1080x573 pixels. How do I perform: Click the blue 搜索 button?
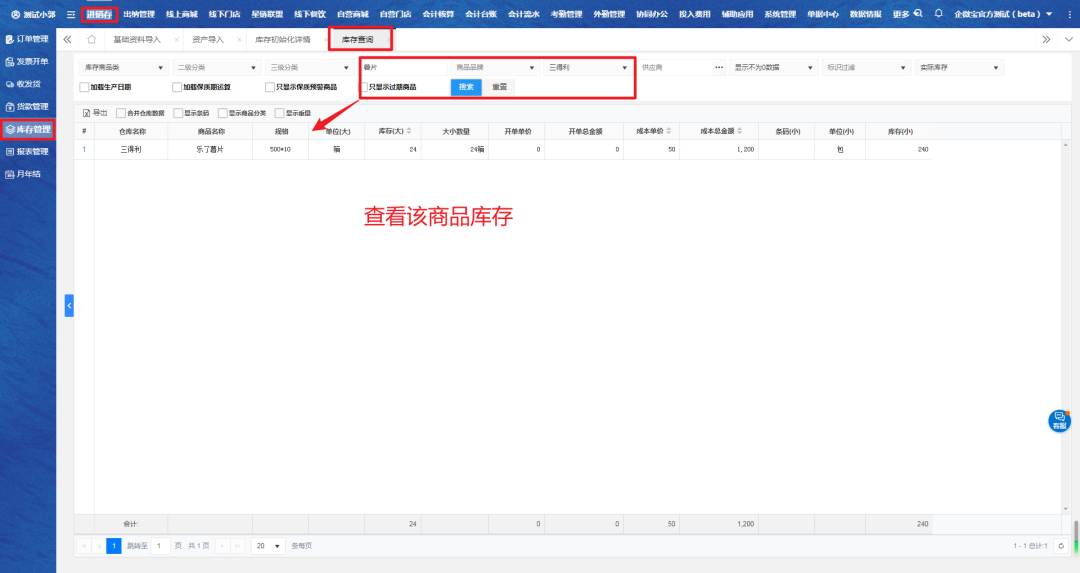[x=466, y=87]
